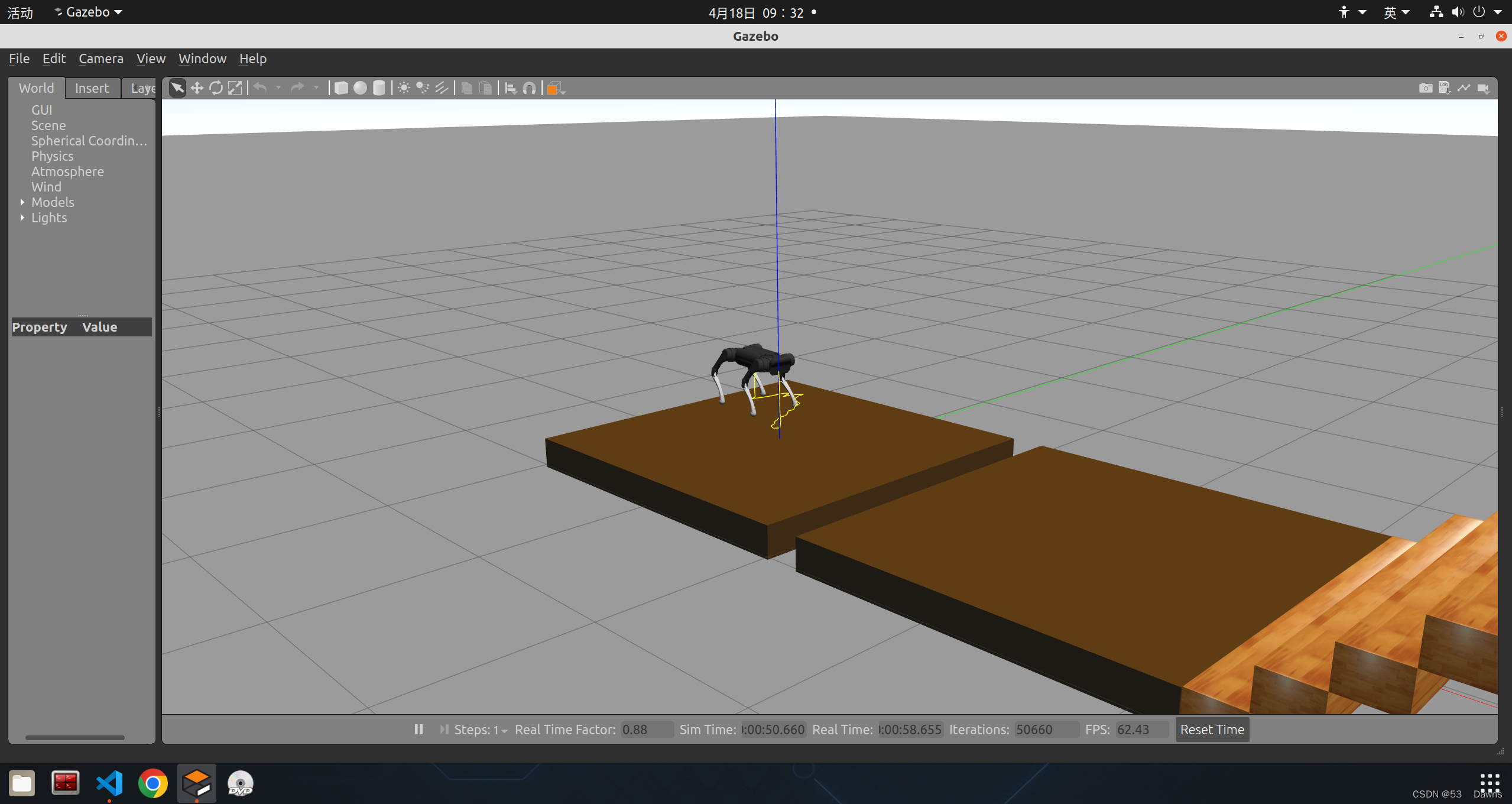This screenshot has width=1512, height=804.
Task: Toggle video recording icon
Action: point(1483,88)
